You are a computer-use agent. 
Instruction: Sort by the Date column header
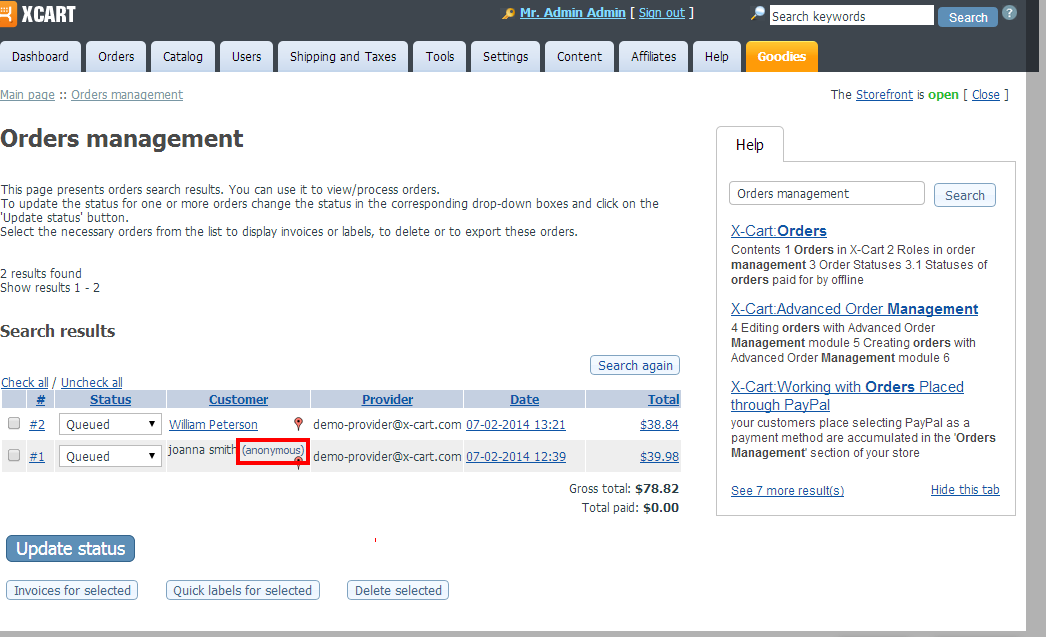524,400
